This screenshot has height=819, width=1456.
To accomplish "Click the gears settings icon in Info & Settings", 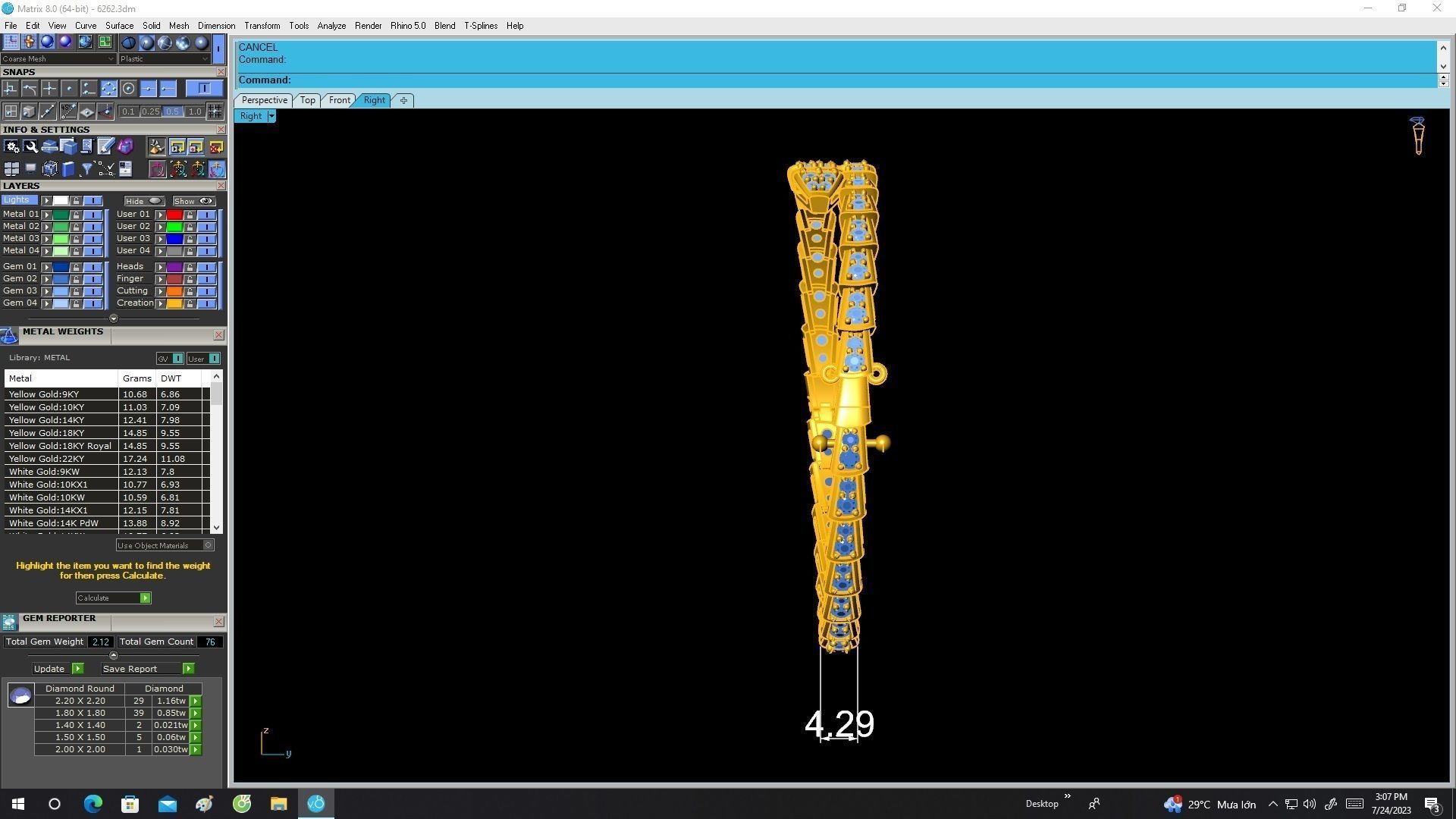I will [11, 146].
